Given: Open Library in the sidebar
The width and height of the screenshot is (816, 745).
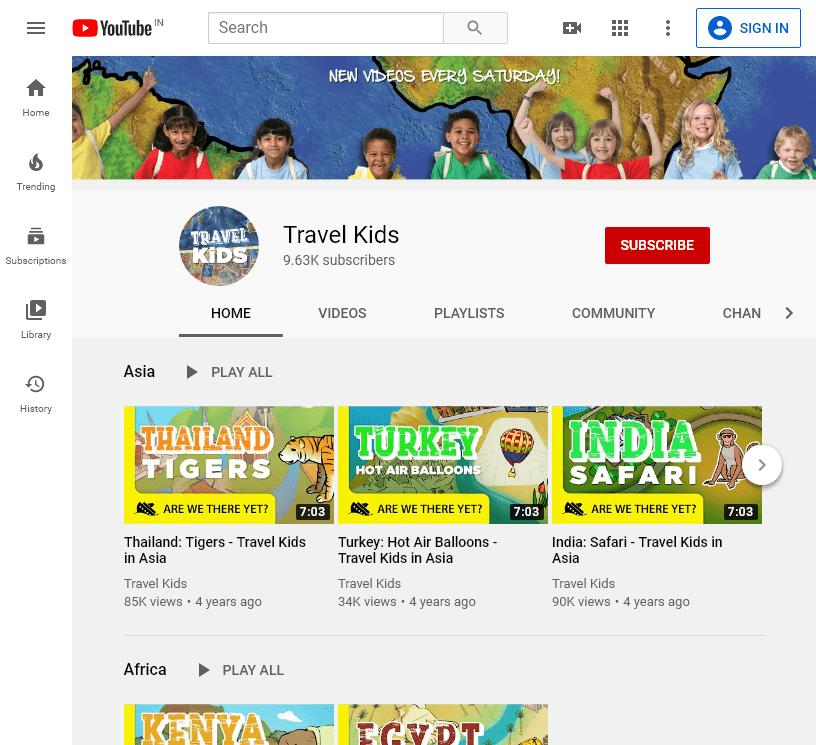Looking at the screenshot, I should (36, 320).
